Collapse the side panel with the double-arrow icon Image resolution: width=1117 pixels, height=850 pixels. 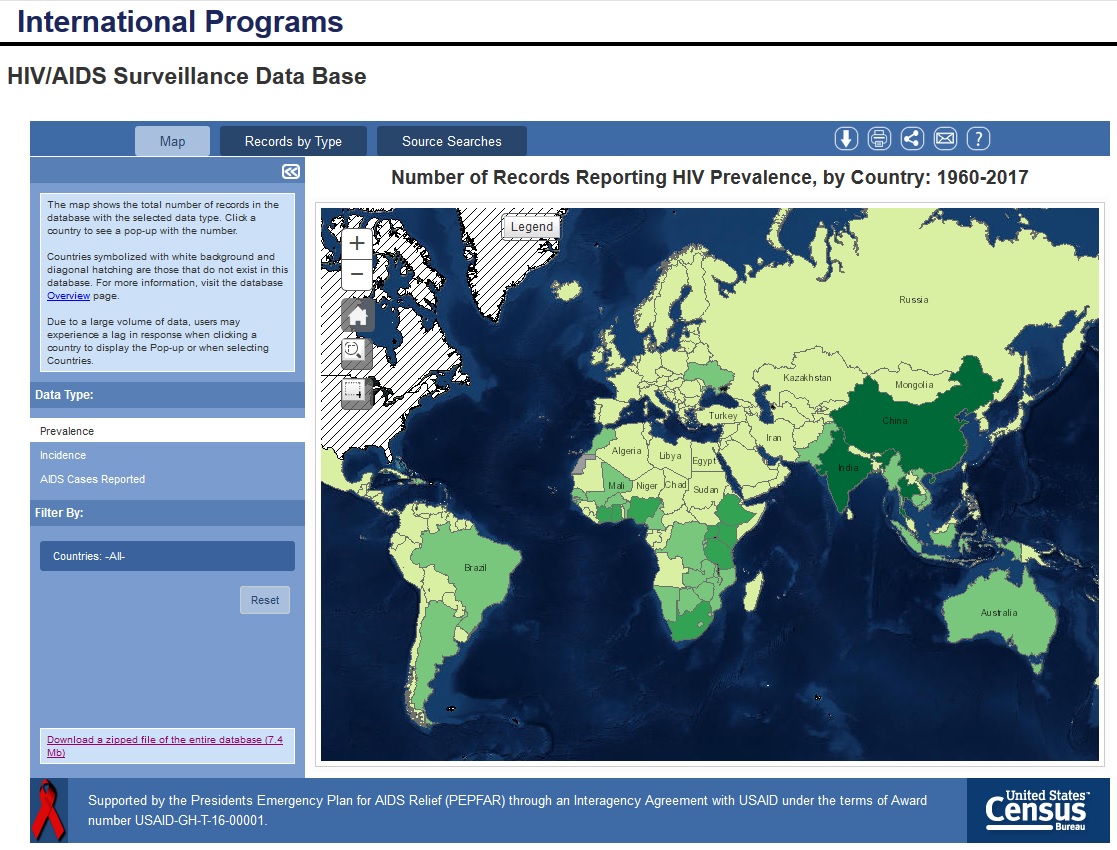[291, 172]
